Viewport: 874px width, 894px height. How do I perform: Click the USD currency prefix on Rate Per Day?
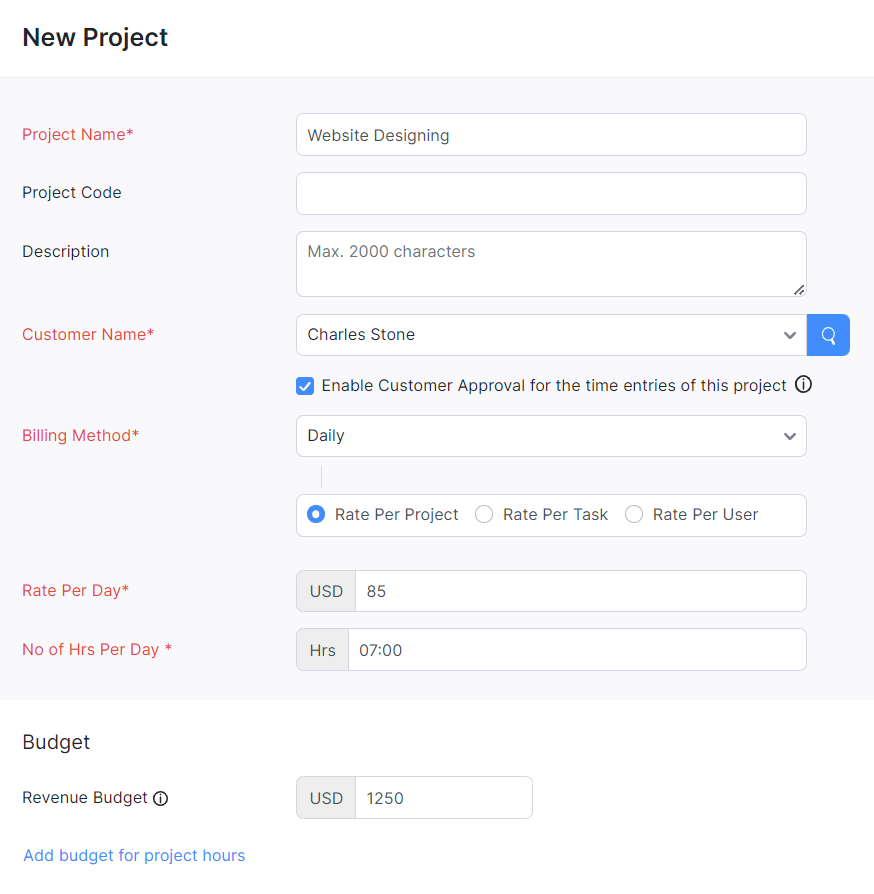point(325,590)
